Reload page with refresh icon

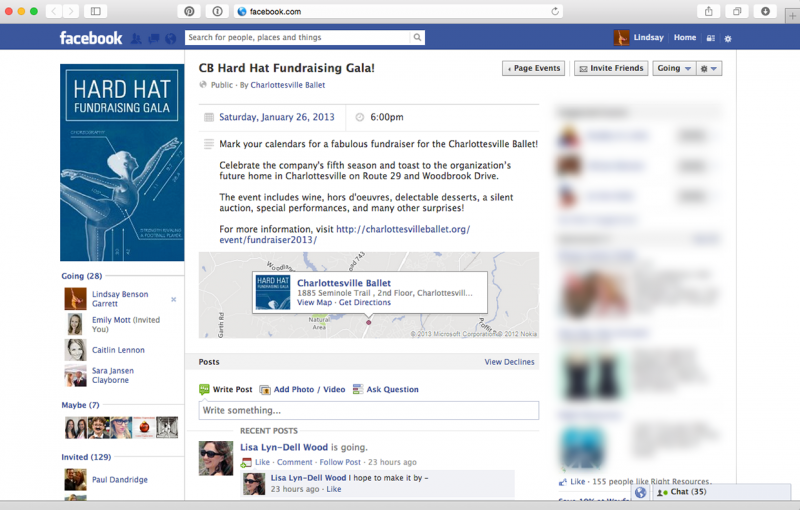555,11
